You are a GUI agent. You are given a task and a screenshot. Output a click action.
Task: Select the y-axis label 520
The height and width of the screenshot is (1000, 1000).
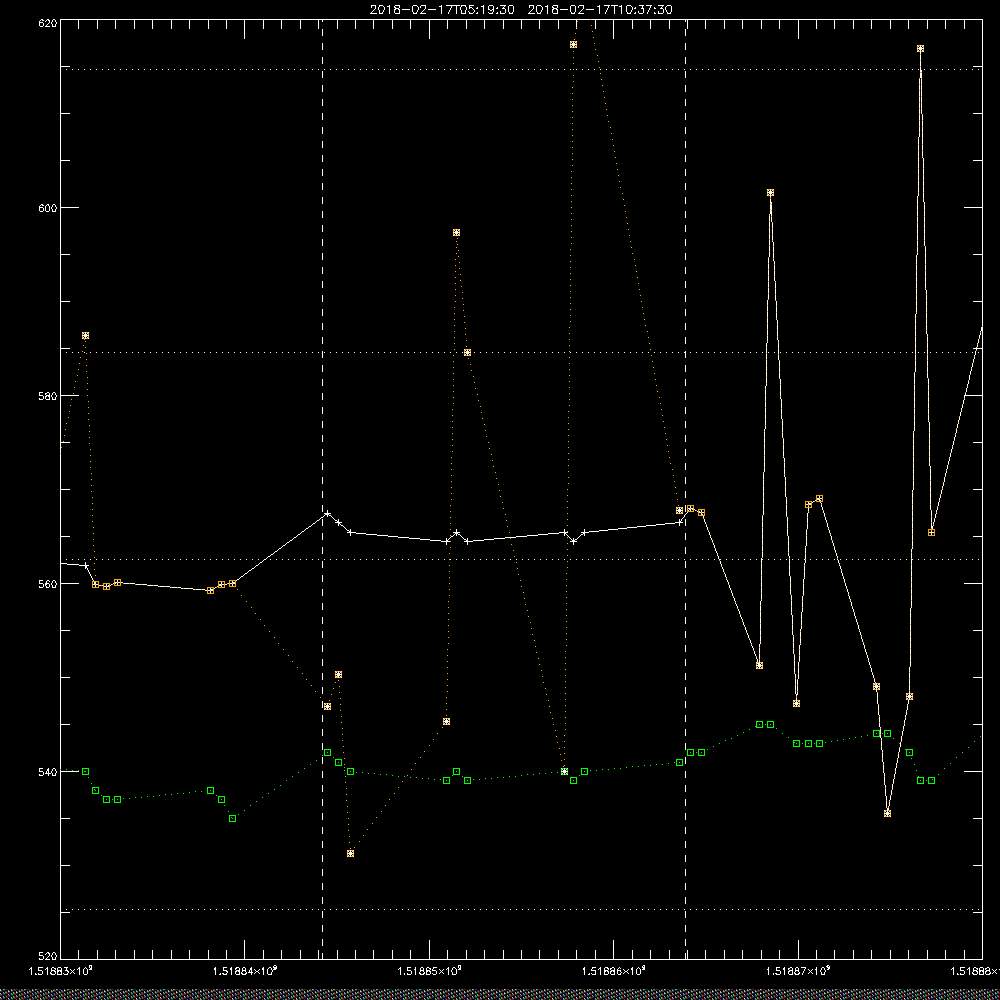47,957
